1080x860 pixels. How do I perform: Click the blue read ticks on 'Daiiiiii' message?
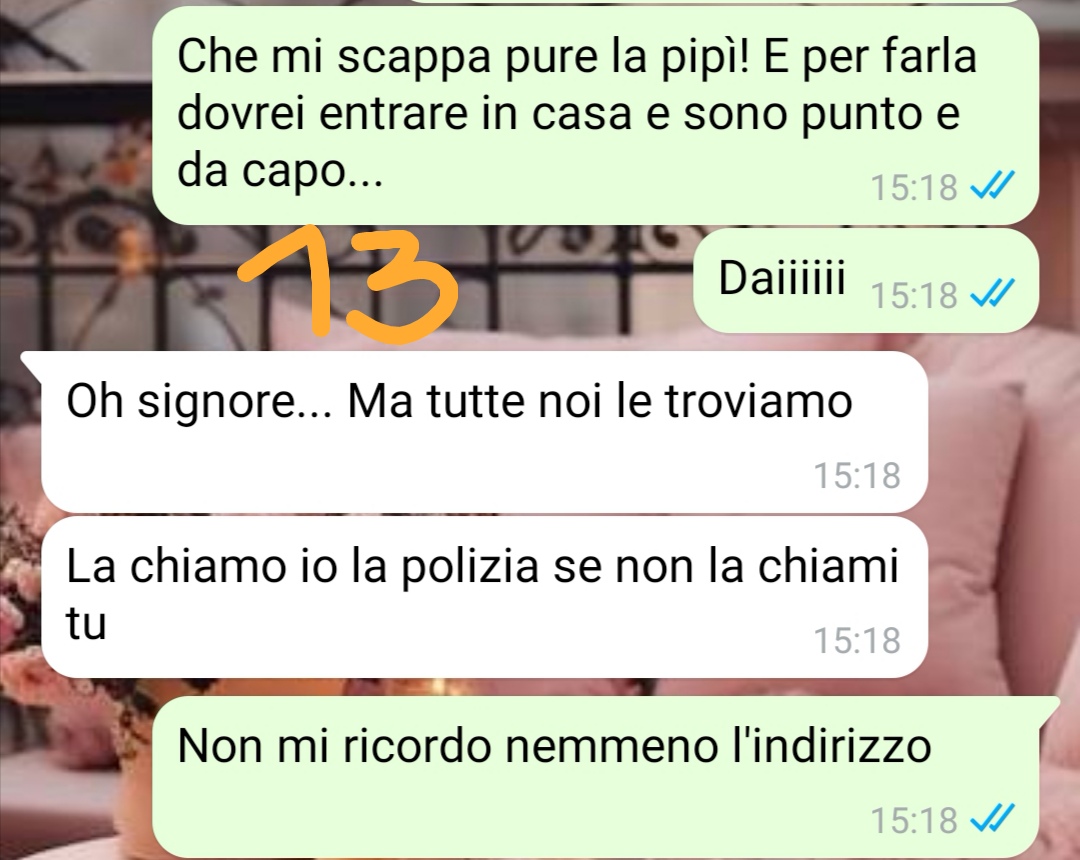coord(992,295)
